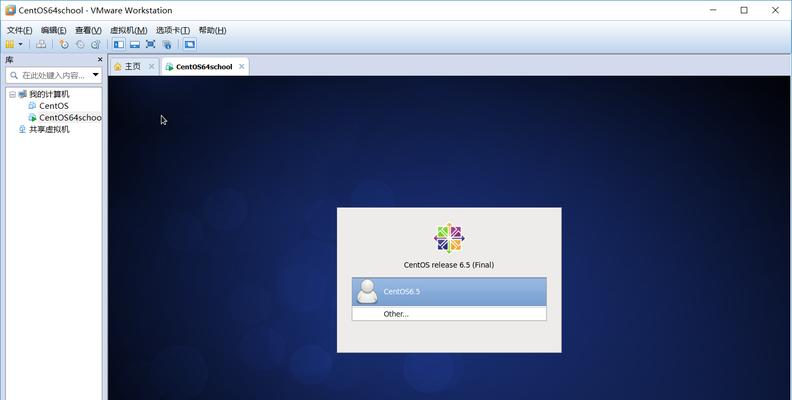Click the library search input field

(x=54, y=75)
